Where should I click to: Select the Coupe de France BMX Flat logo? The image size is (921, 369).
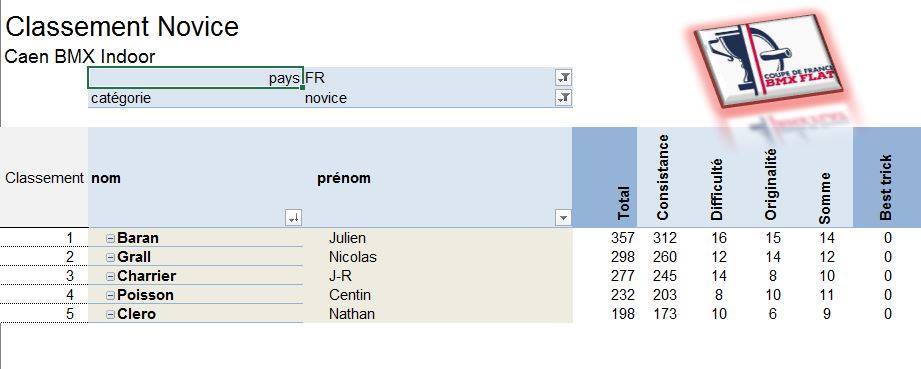point(768,61)
